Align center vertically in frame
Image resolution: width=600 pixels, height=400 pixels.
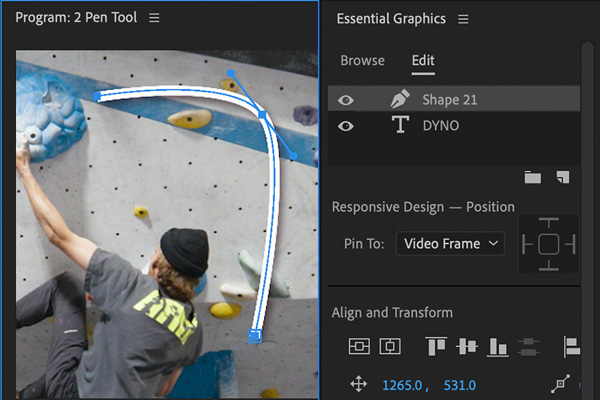tap(359, 346)
